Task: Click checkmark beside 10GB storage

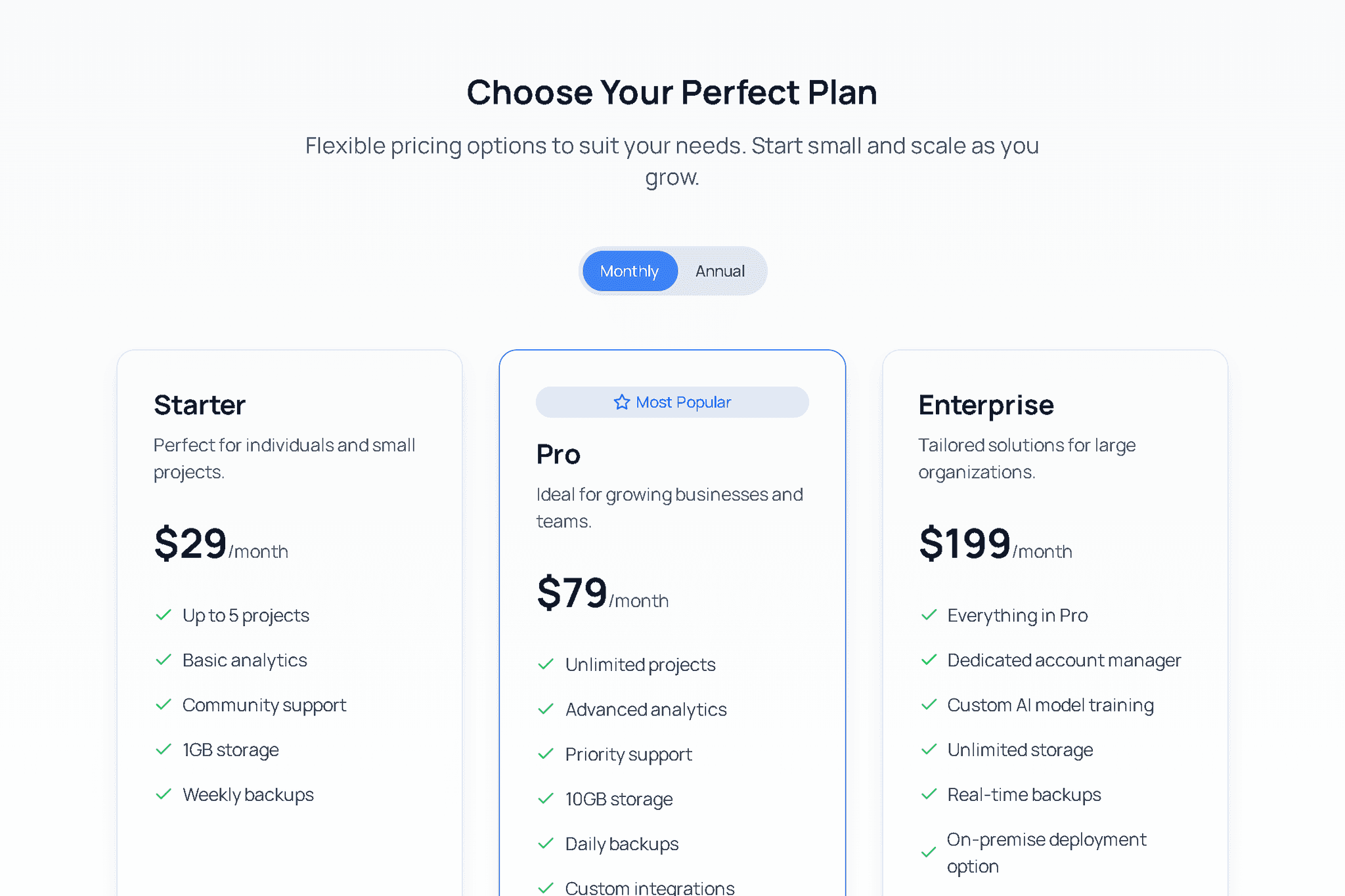Action: tap(546, 799)
